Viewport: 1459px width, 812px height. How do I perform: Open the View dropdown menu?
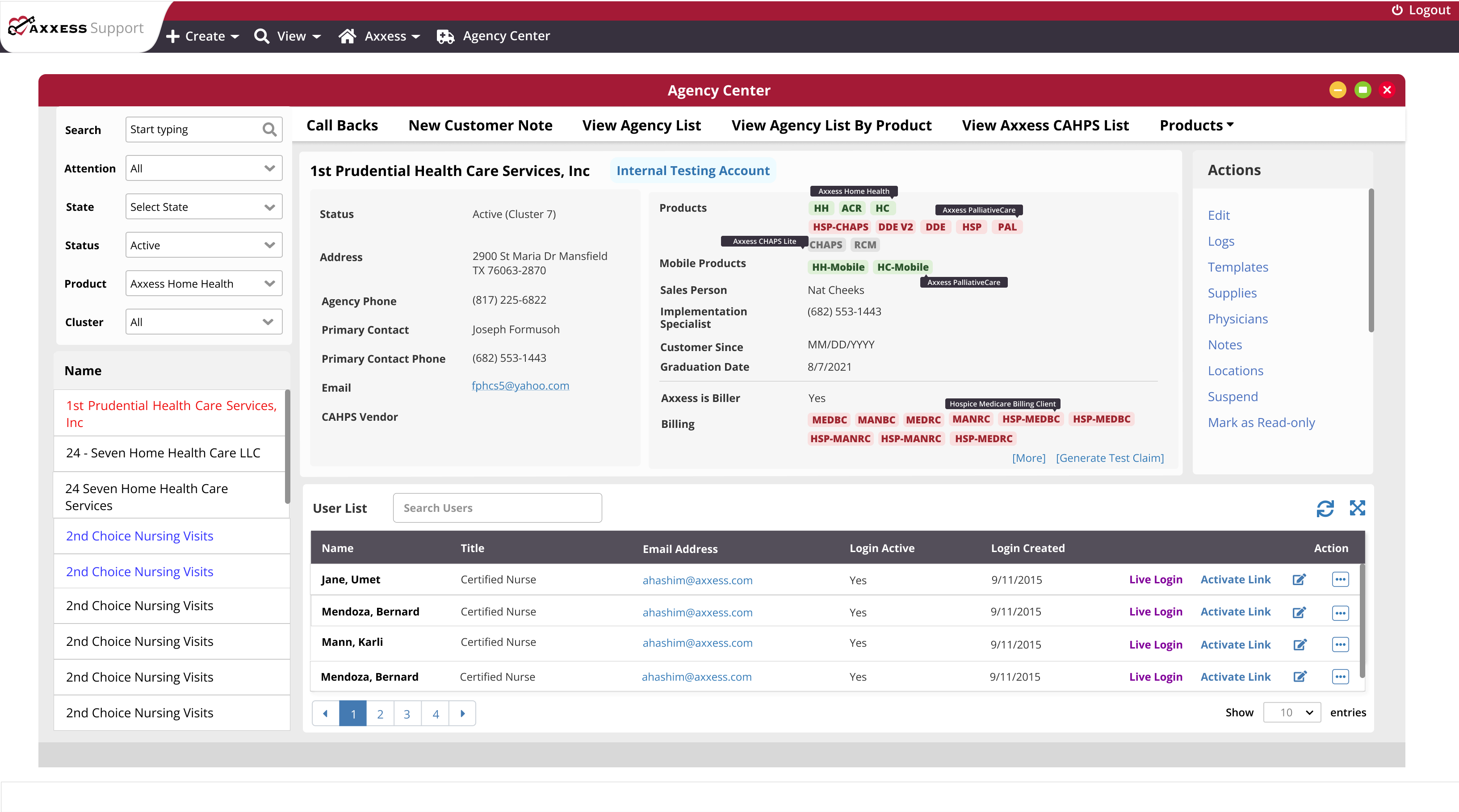288,36
